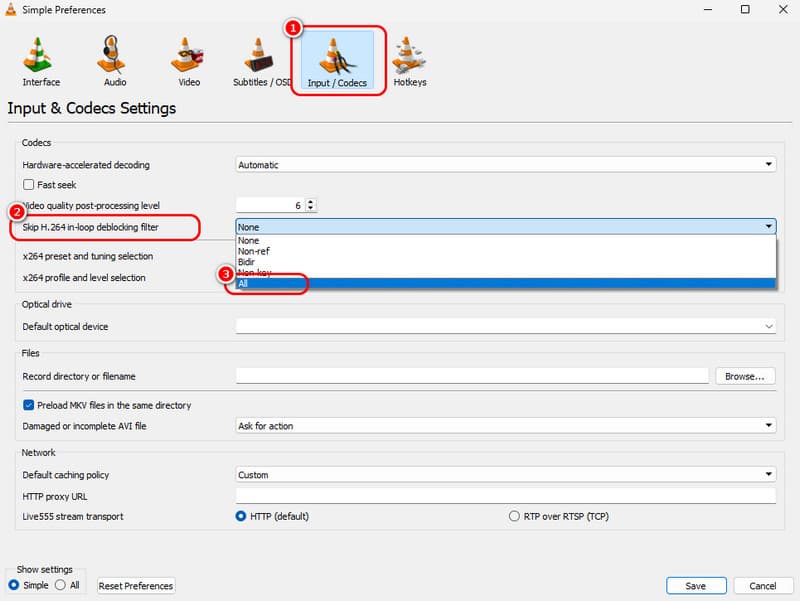Open the Default optical device dropdown
Image resolution: width=800 pixels, height=601 pixels.
click(506, 326)
